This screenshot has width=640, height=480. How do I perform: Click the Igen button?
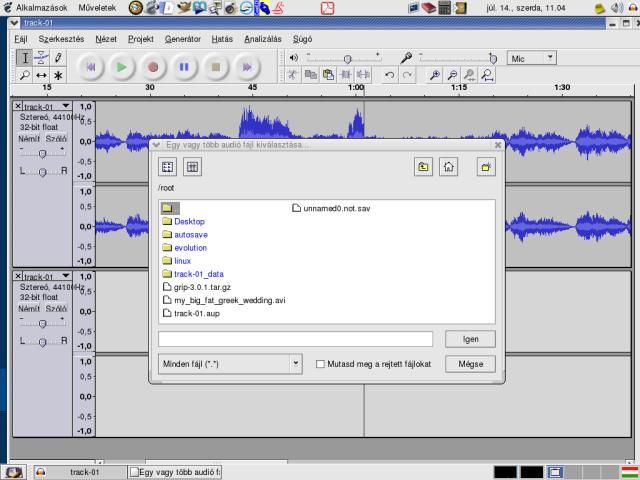click(470, 339)
